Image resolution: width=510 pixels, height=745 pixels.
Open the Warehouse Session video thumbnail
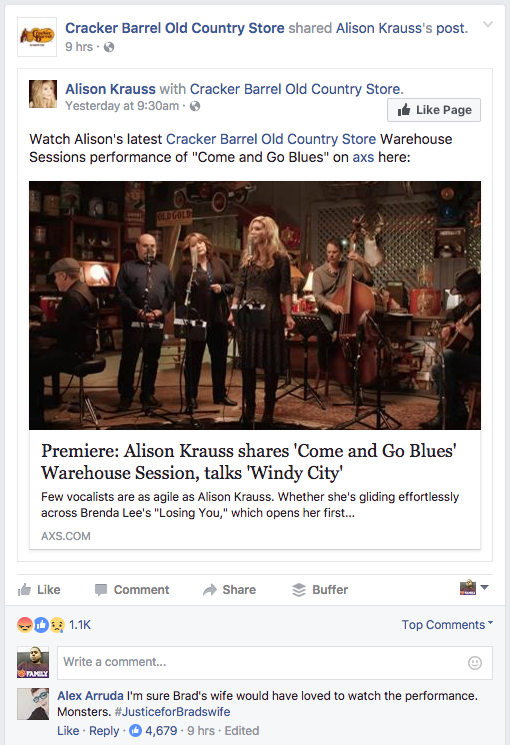tap(255, 306)
